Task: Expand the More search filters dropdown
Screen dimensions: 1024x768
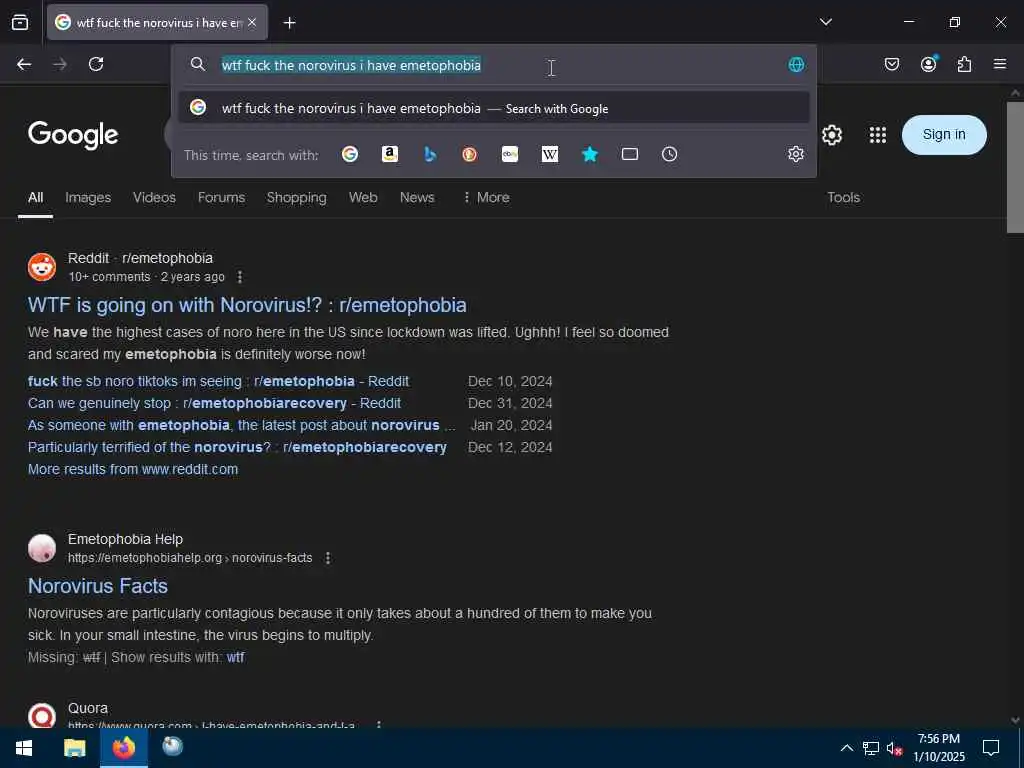Action: tap(486, 197)
